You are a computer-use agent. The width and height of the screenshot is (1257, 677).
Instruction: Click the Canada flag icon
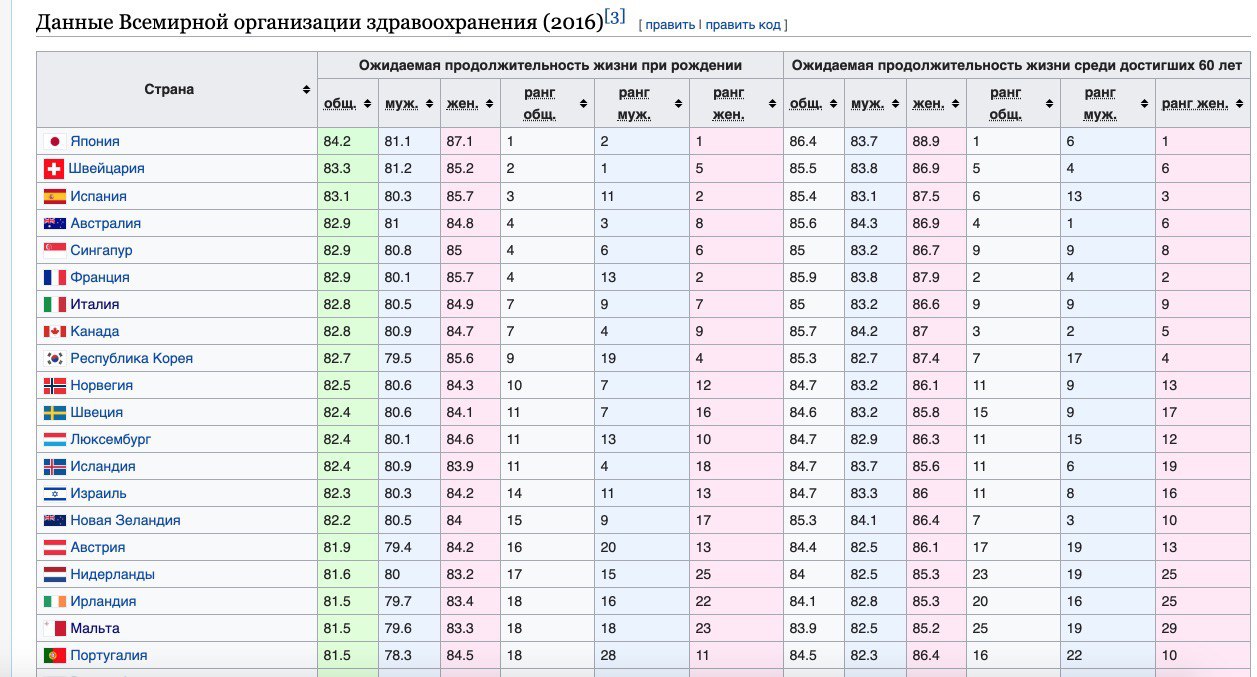click(x=55, y=331)
